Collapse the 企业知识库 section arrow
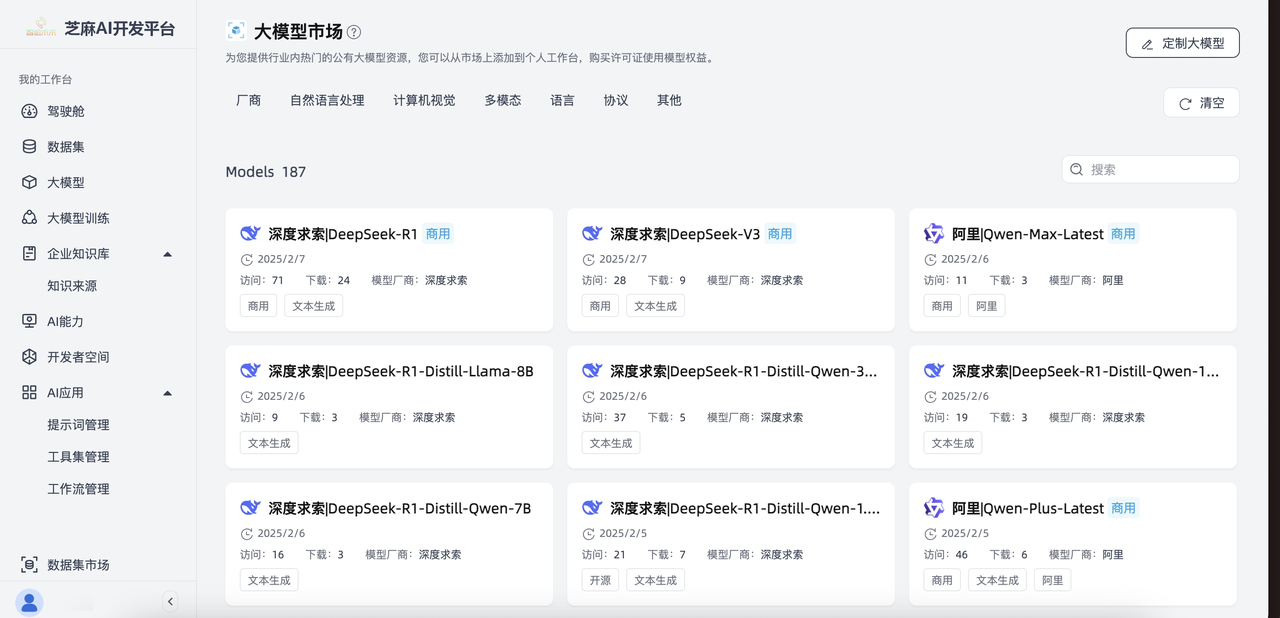 167,254
